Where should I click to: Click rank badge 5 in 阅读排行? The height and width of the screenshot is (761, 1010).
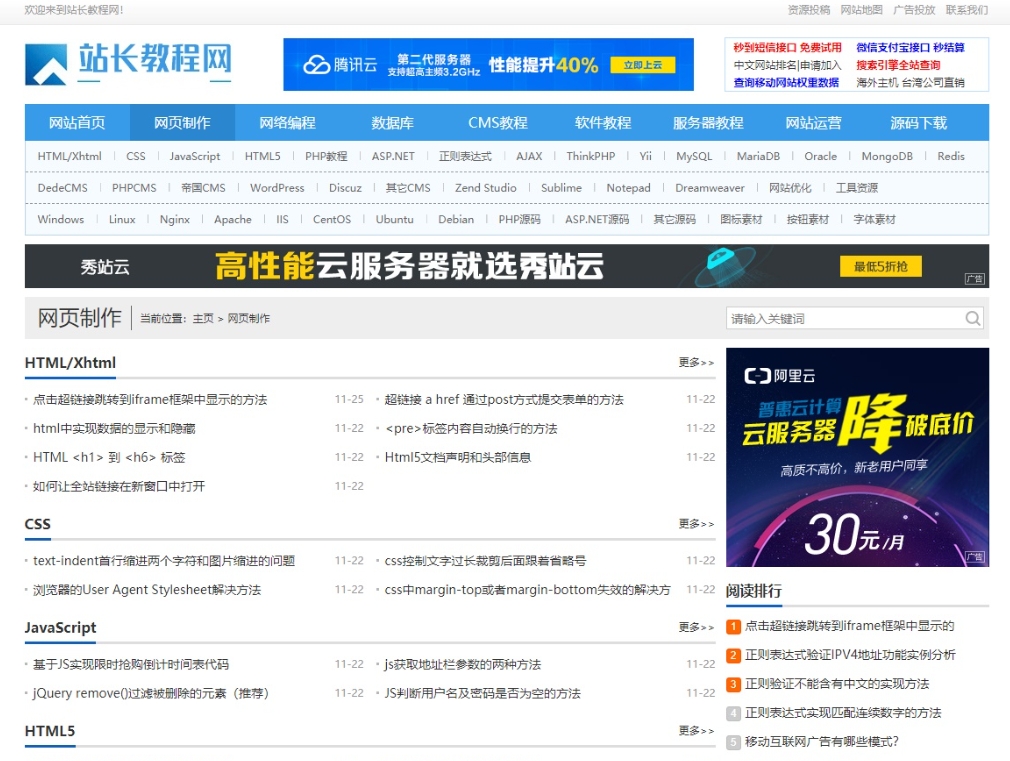pos(733,742)
